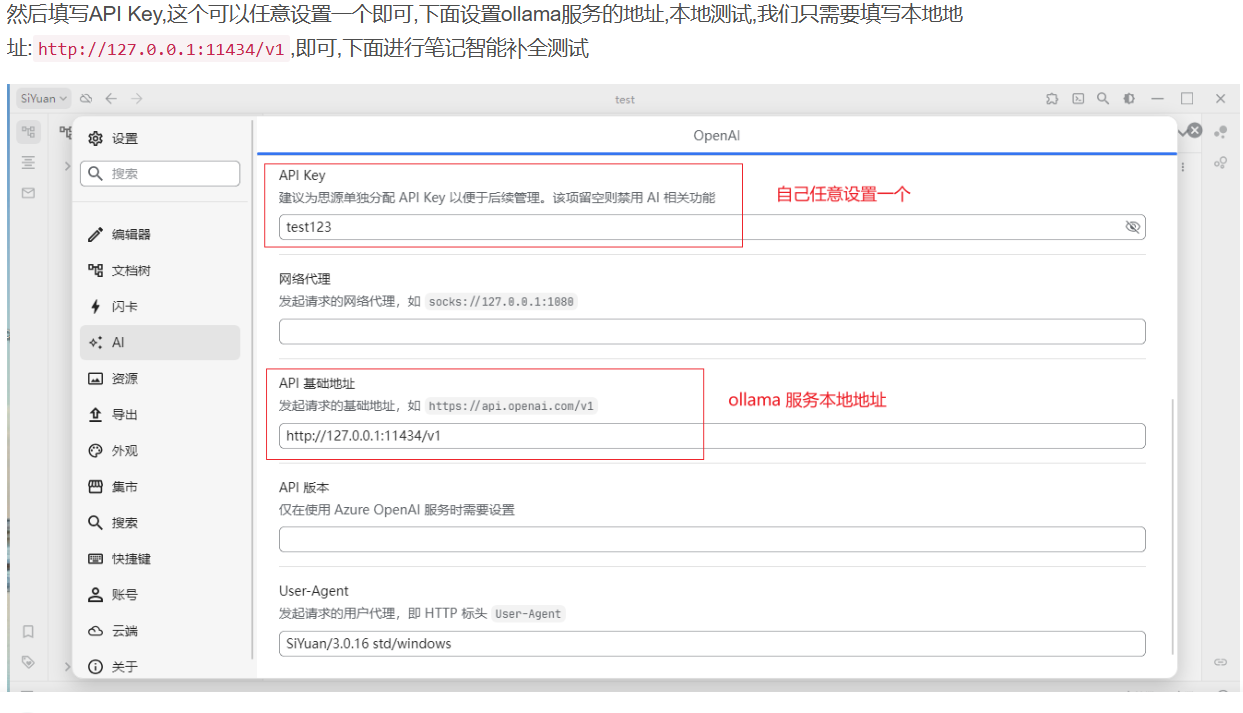Click the https://api.openai.com/v1 example text
Screen dimensions: 1243x713
click(x=511, y=405)
